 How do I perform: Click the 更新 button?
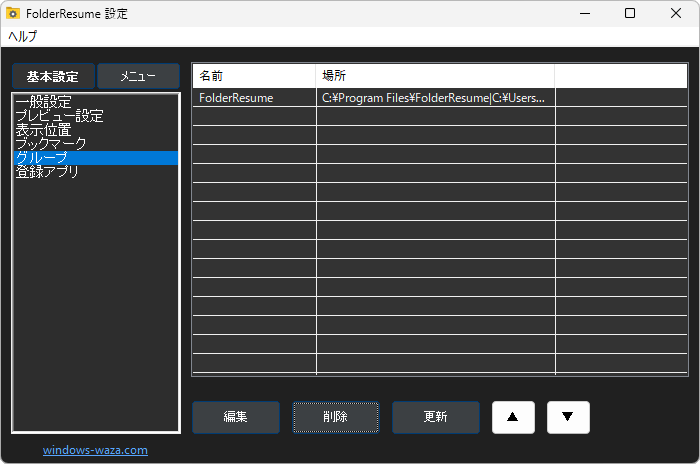(x=436, y=417)
